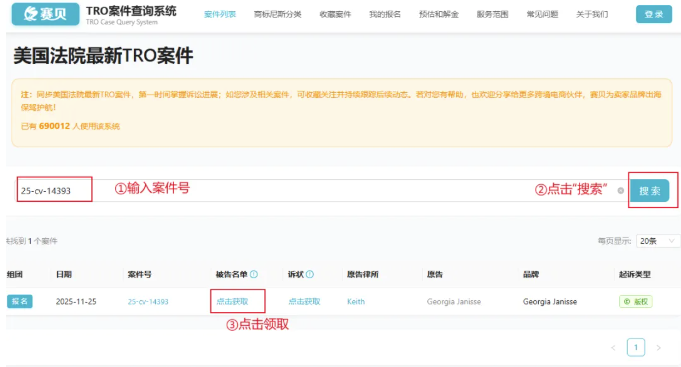Go to pagination page 1

point(636,347)
